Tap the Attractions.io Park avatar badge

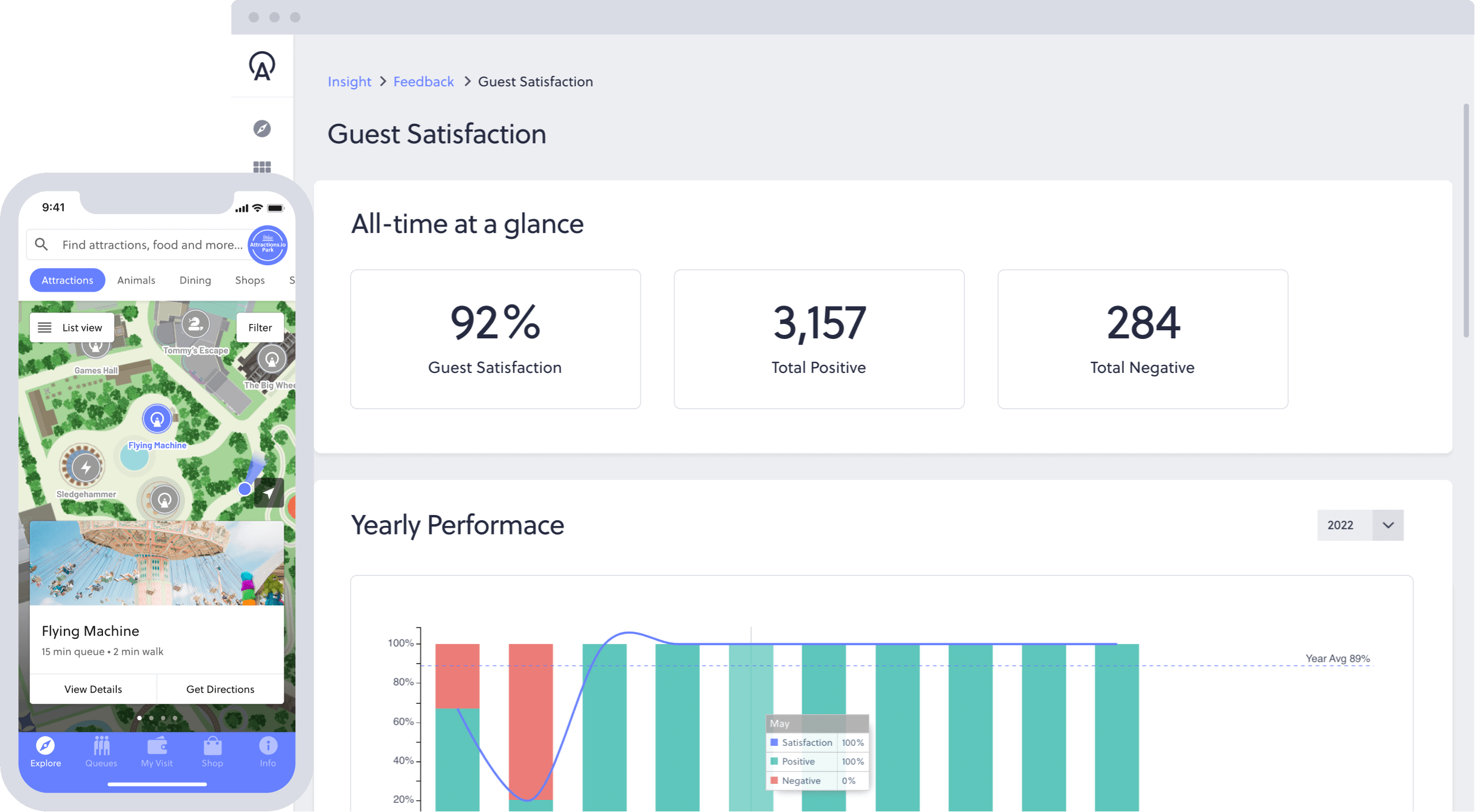(268, 245)
